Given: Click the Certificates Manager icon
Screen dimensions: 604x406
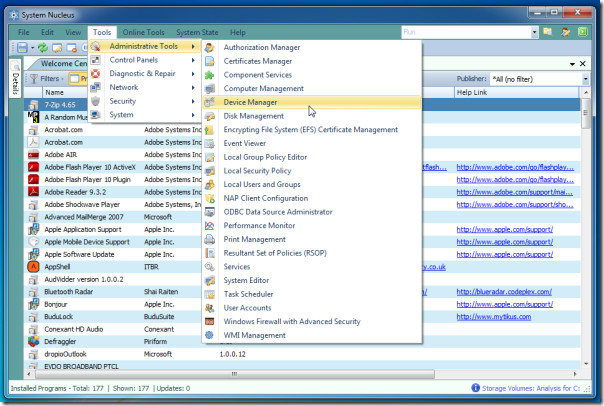Looking at the screenshot, I should coord(210,61).
